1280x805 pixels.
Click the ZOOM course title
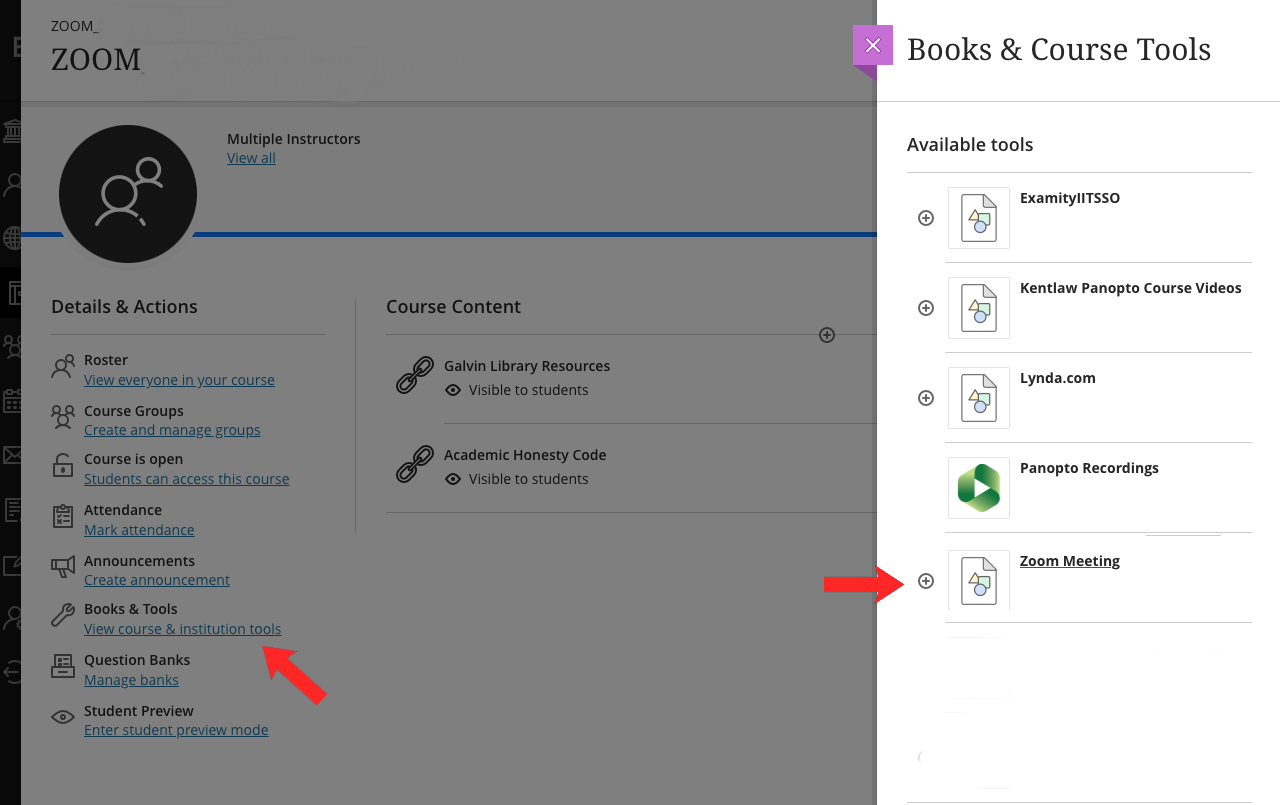click(96, 59)
